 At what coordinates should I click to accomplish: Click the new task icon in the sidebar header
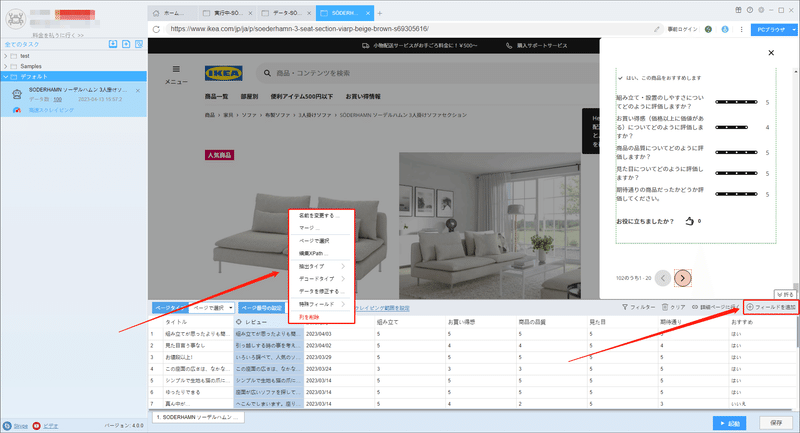126,44
